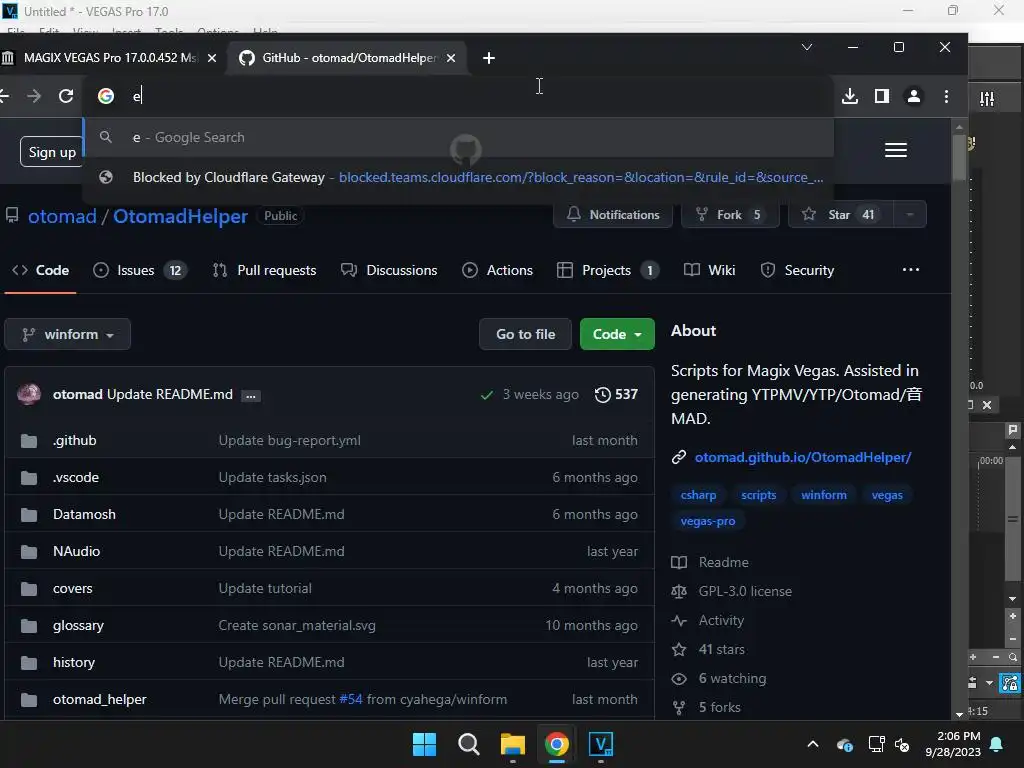This screenshot has height=768, width=1024.
Task: Click the csharp topic tag
Action: coord(698,495)
